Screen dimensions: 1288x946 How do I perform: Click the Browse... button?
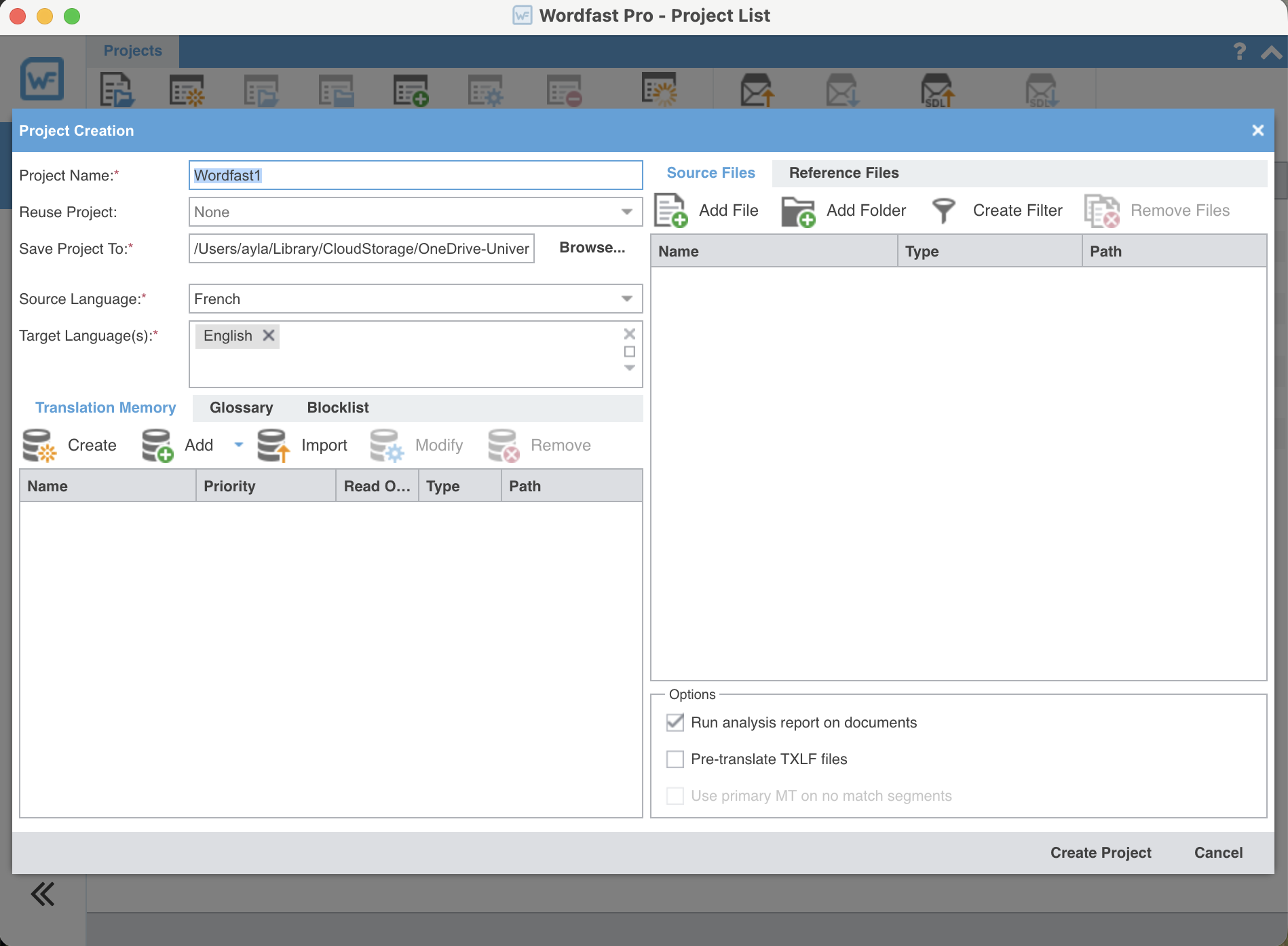click(592, 248)
